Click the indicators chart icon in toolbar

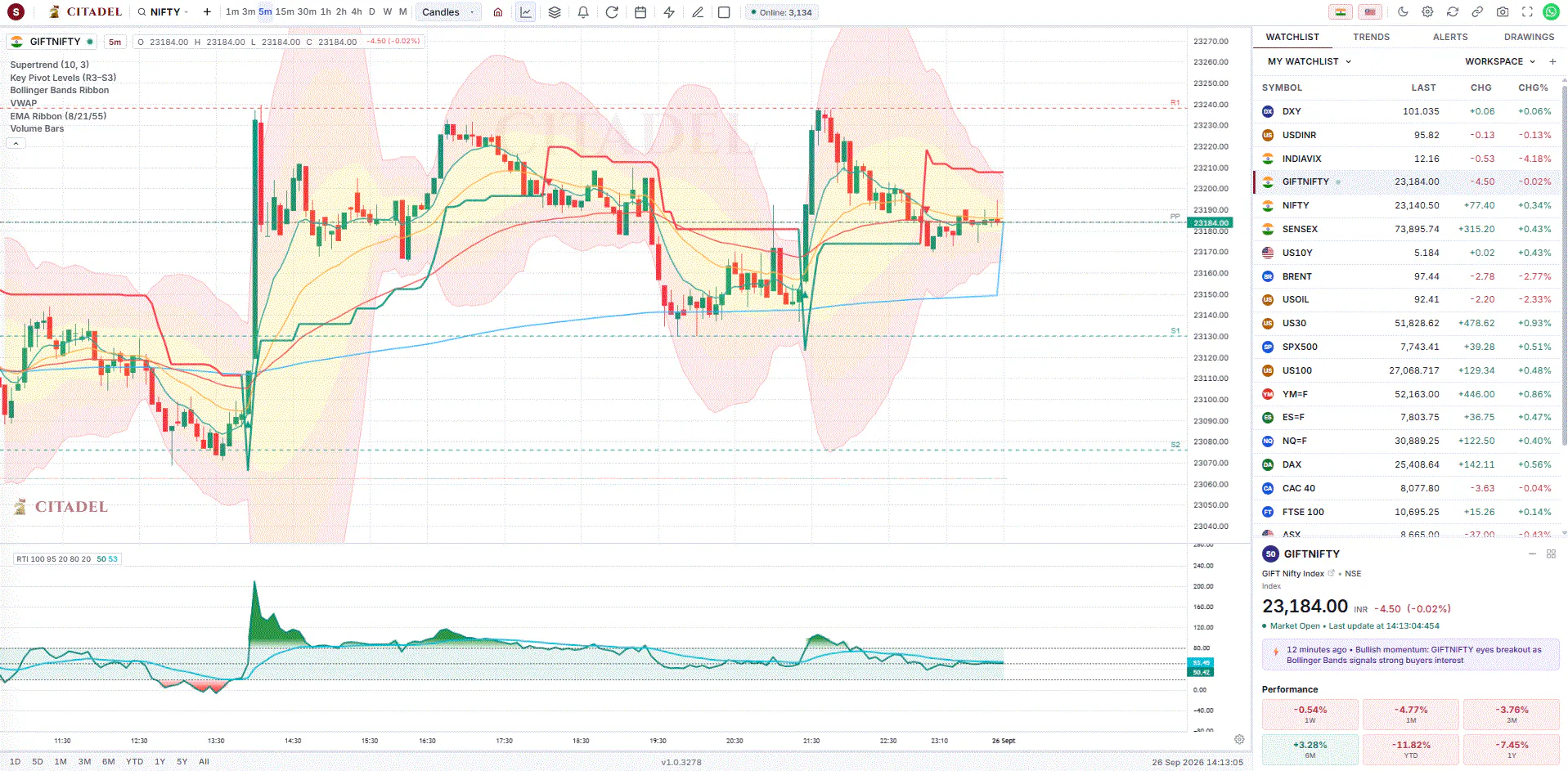point(526,12)
